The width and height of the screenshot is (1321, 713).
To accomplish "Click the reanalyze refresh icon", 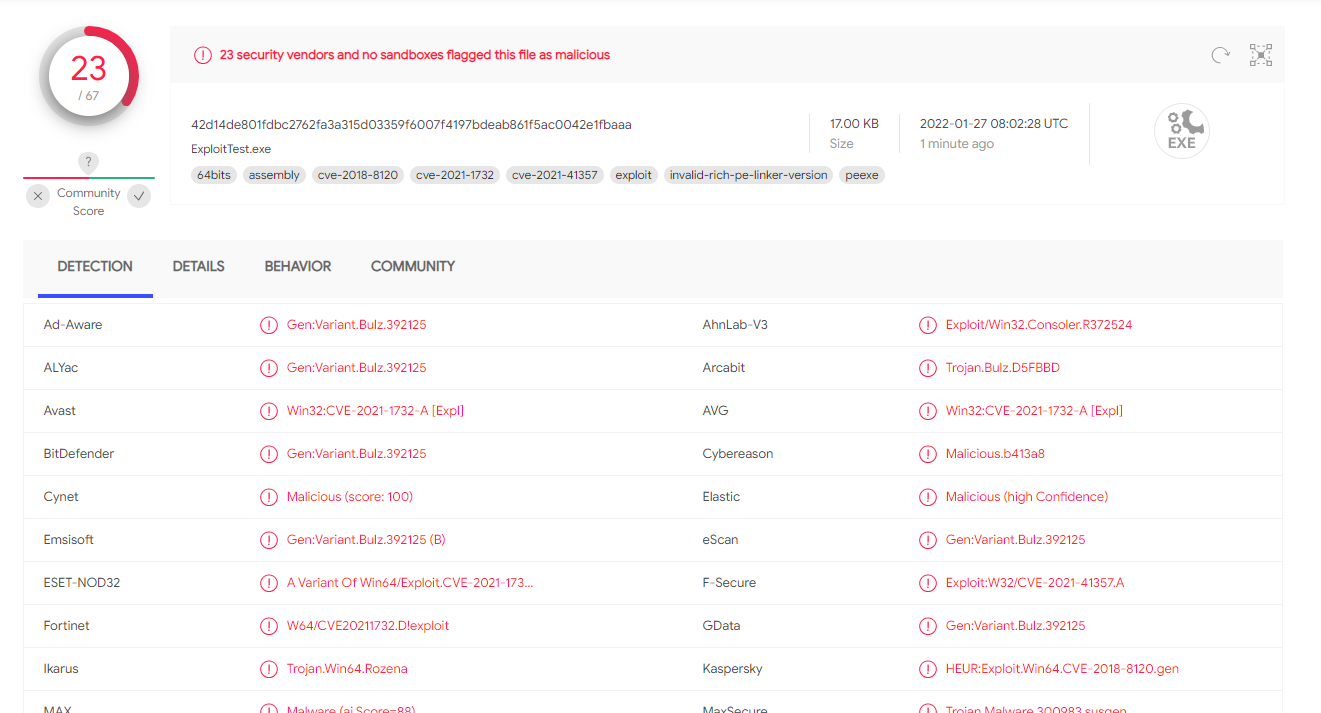I will [1220, 55].
